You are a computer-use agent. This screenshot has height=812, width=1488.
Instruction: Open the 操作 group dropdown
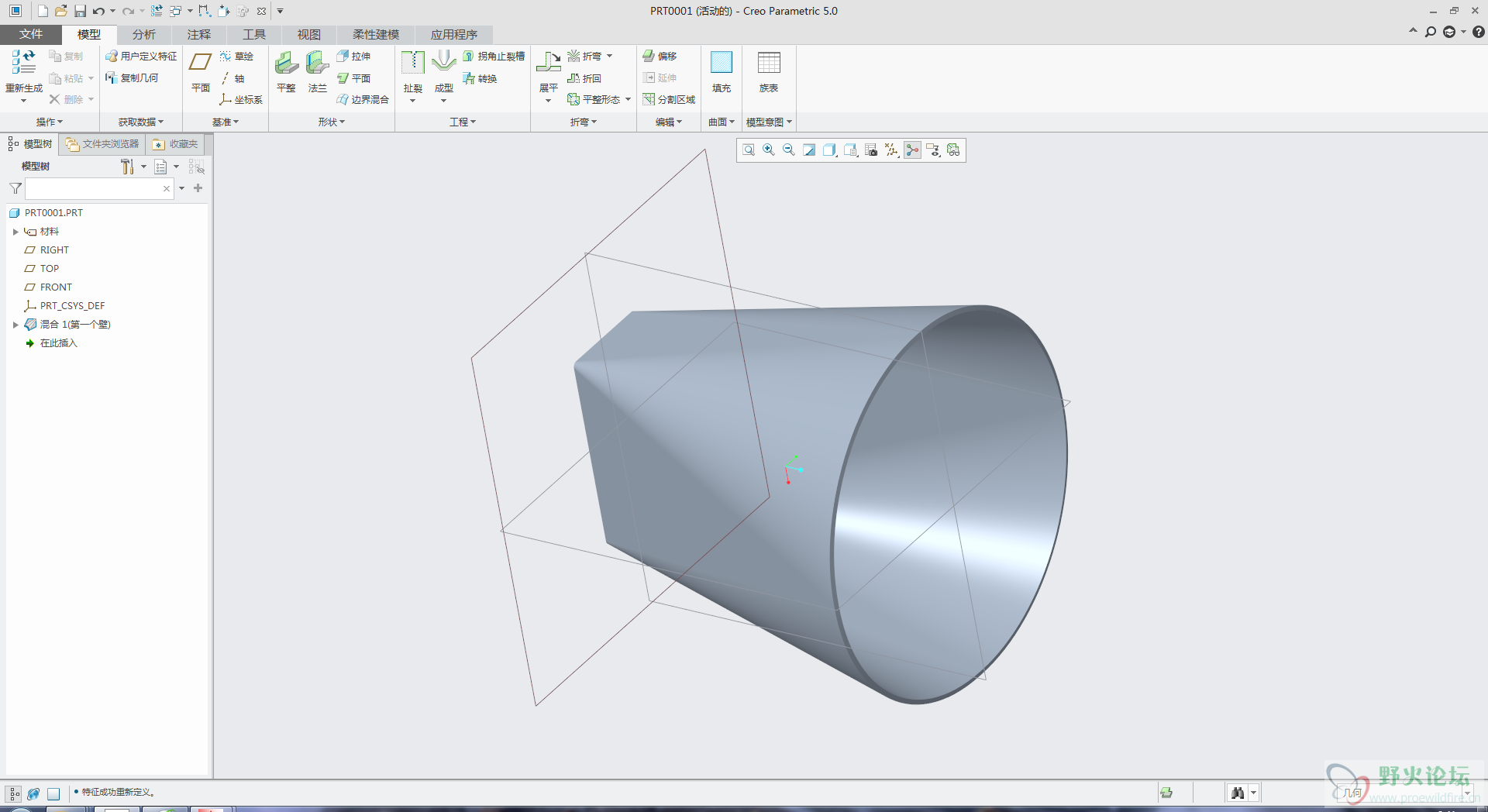(x=50, y=122)
